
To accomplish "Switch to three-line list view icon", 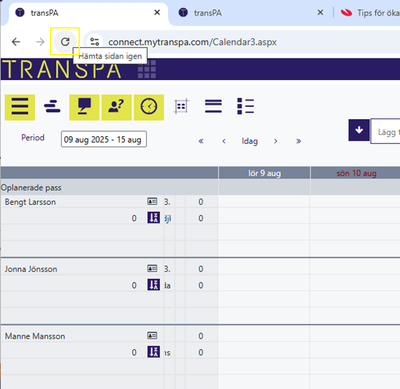I will click(x=213, y=107).
